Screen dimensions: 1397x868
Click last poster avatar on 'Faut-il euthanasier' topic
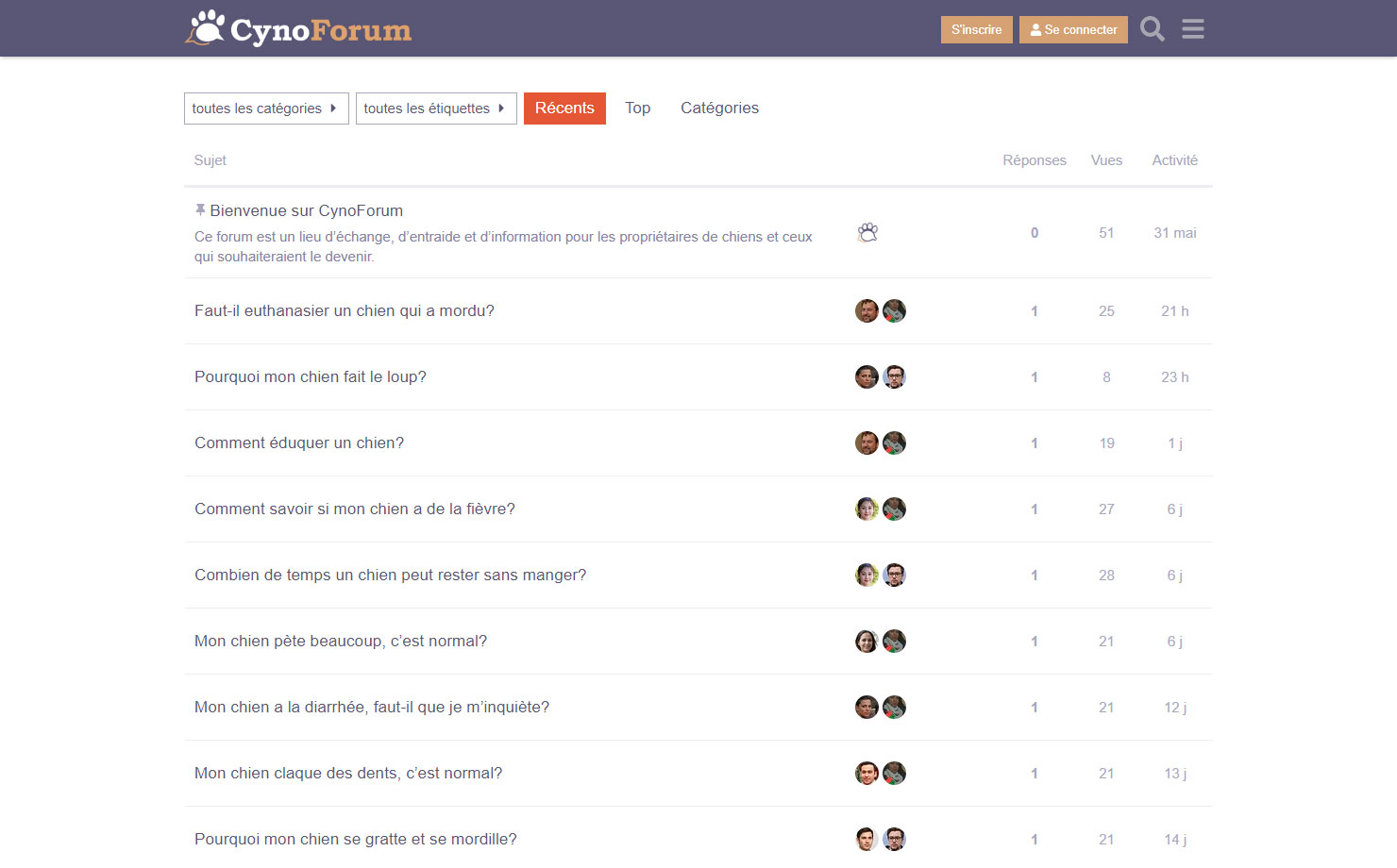click(894, 310)
